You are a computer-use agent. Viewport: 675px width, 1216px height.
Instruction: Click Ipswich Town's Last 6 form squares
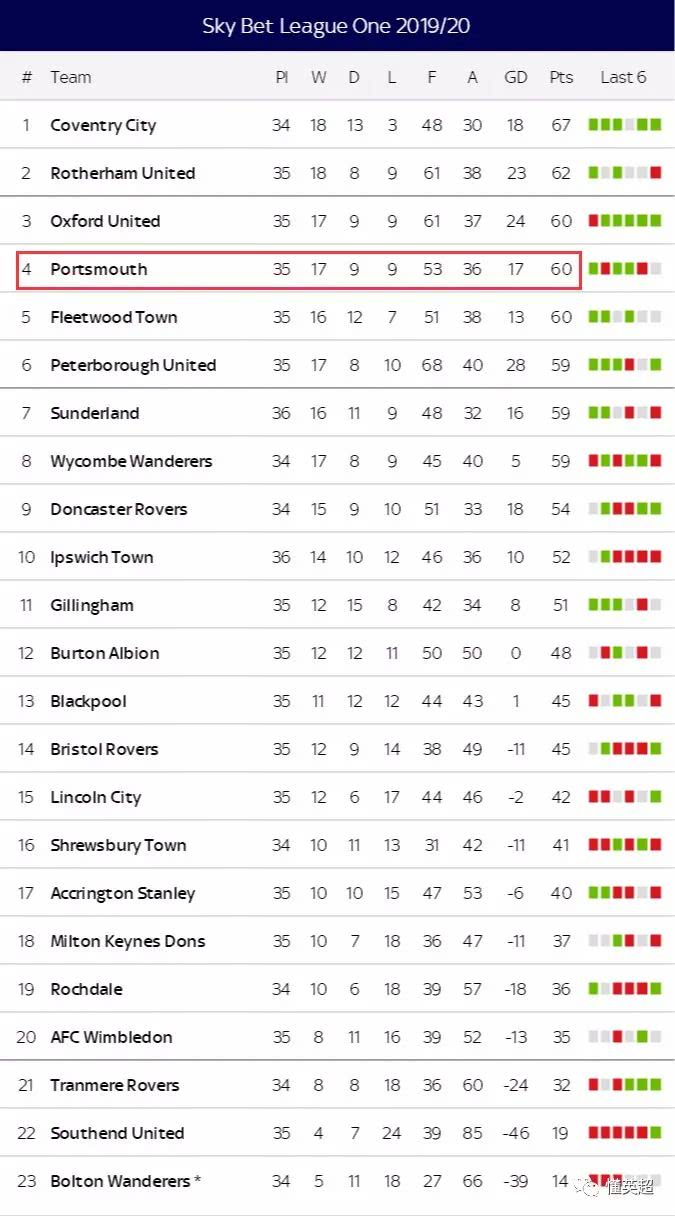625,557
